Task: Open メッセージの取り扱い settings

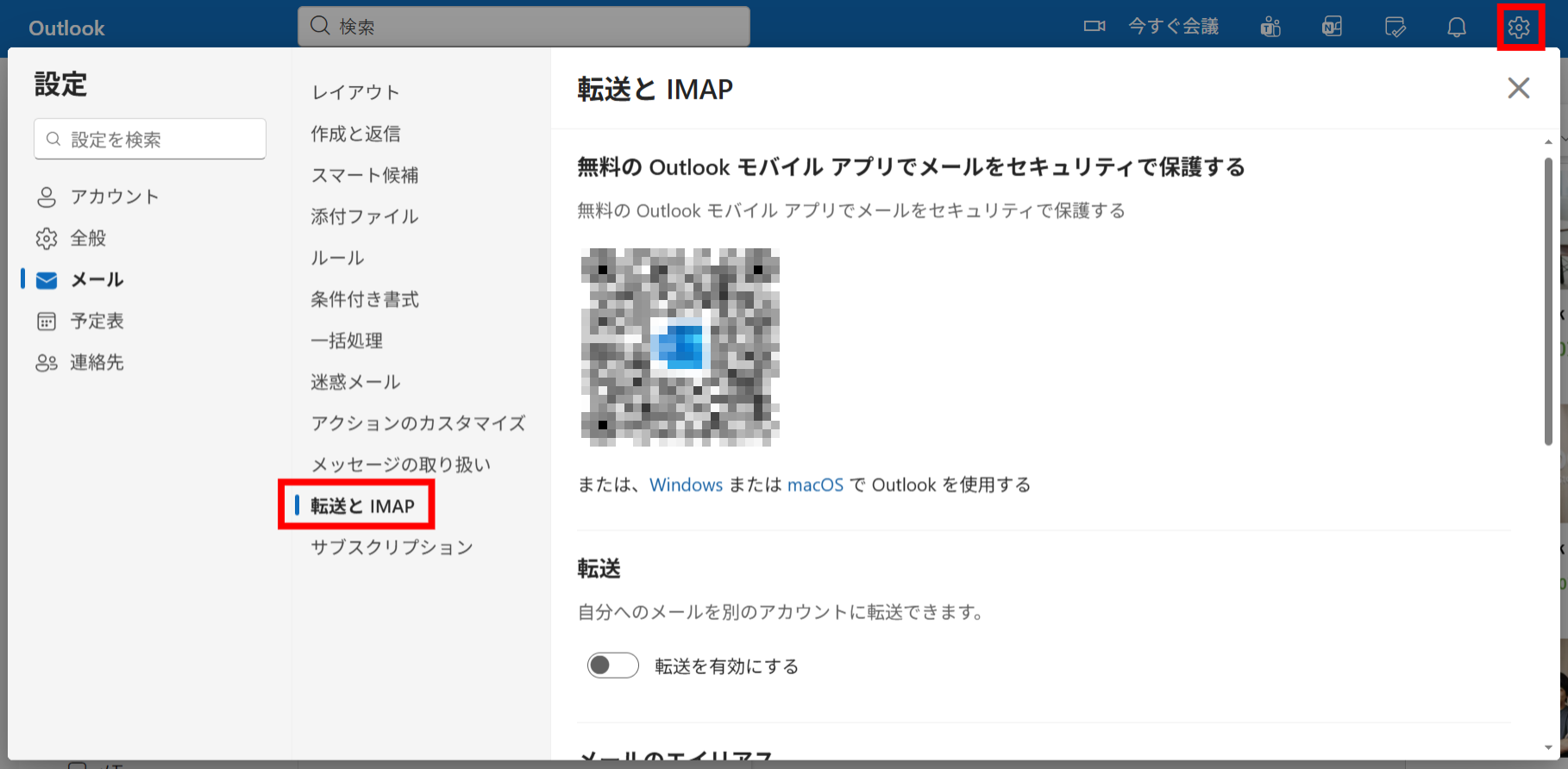Action: [x=401, y=465]
